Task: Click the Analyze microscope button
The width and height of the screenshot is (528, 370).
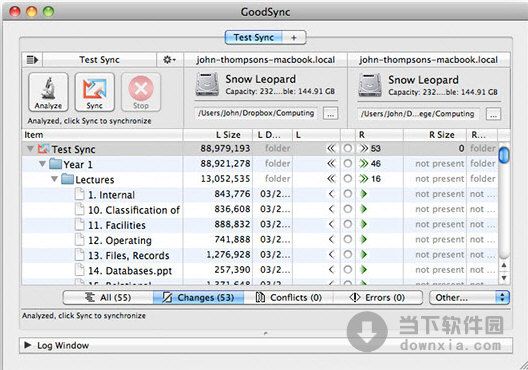Action: [48, 92]
